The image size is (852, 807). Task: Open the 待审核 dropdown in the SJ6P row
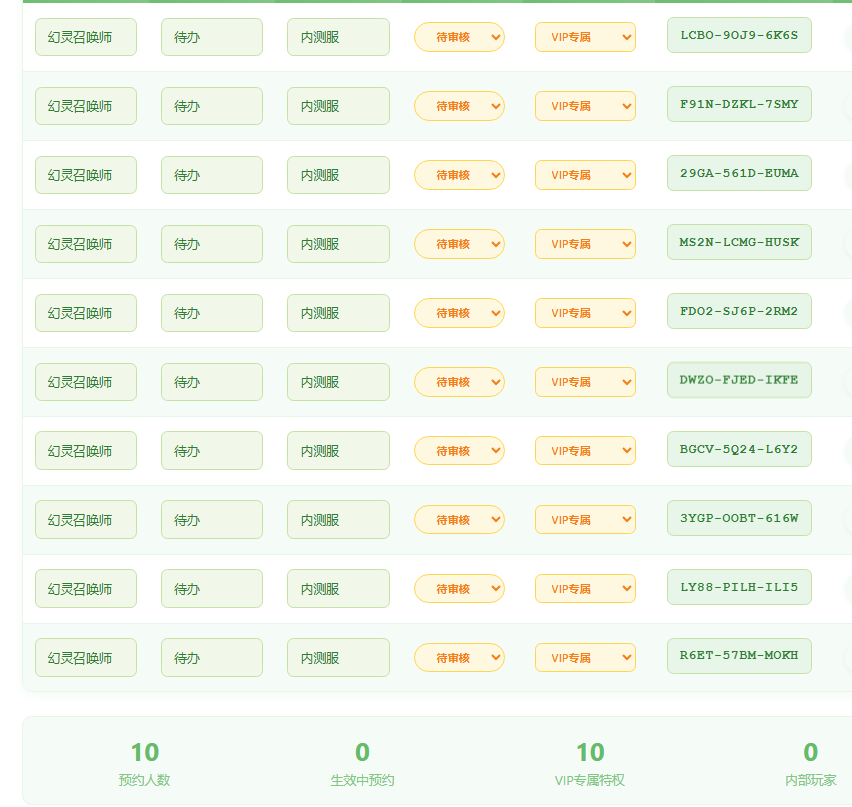[459, 313]
